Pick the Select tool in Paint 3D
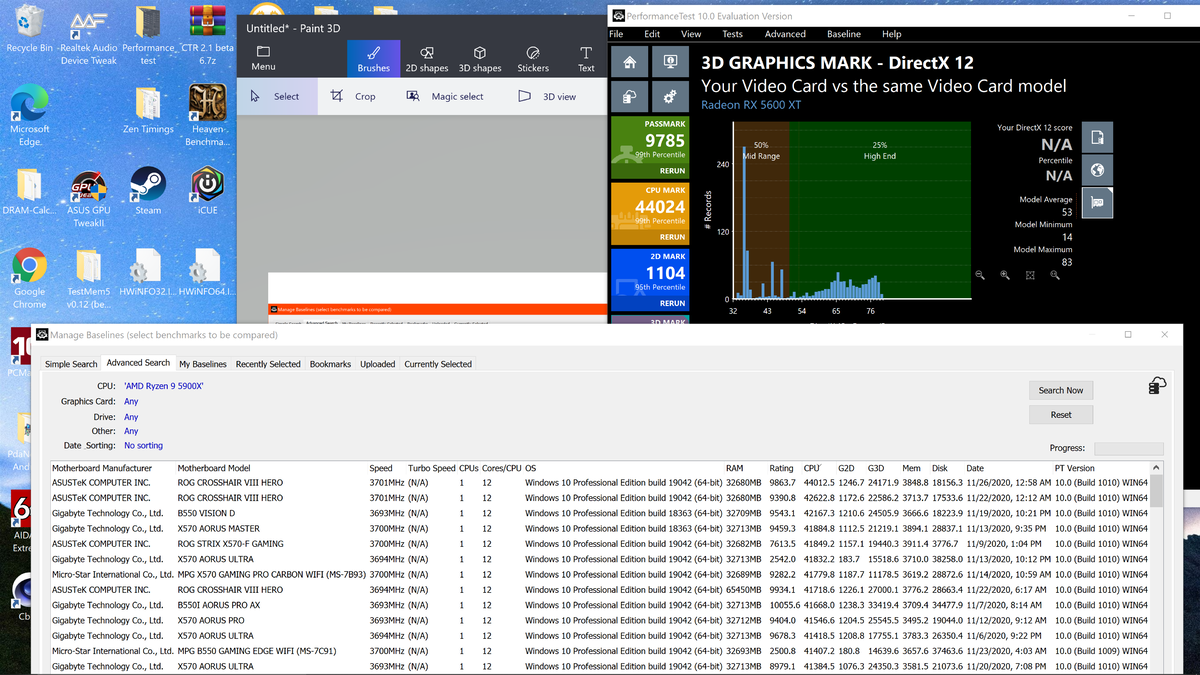Screen dimensions: 1200x675 [275, 96]
